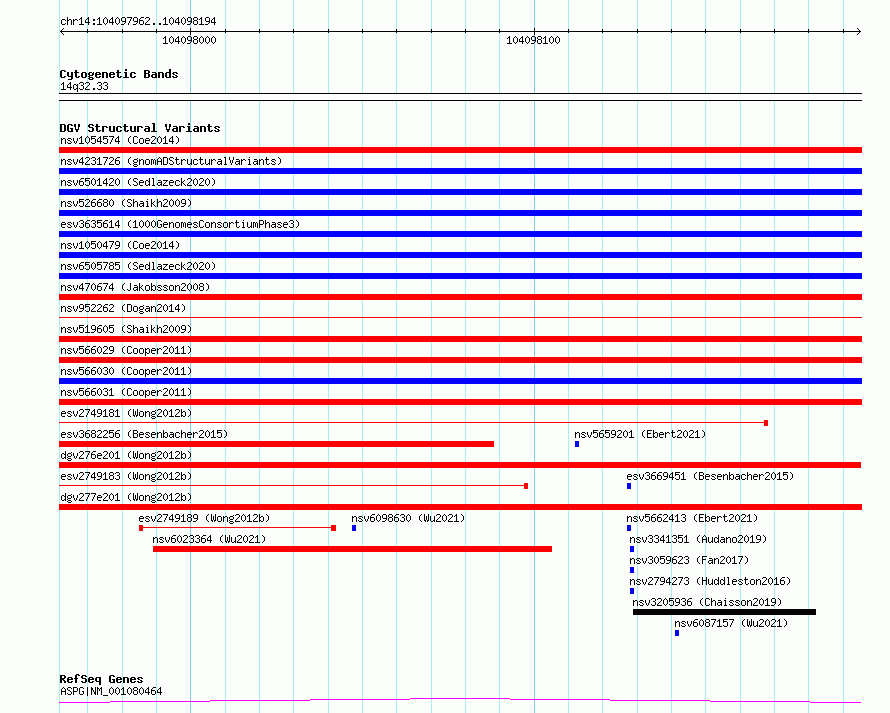Click the right arrow of the coordinate ruler
Image resolution: width=890 pixels, height=713 pixels.
(x=858, y=31)
